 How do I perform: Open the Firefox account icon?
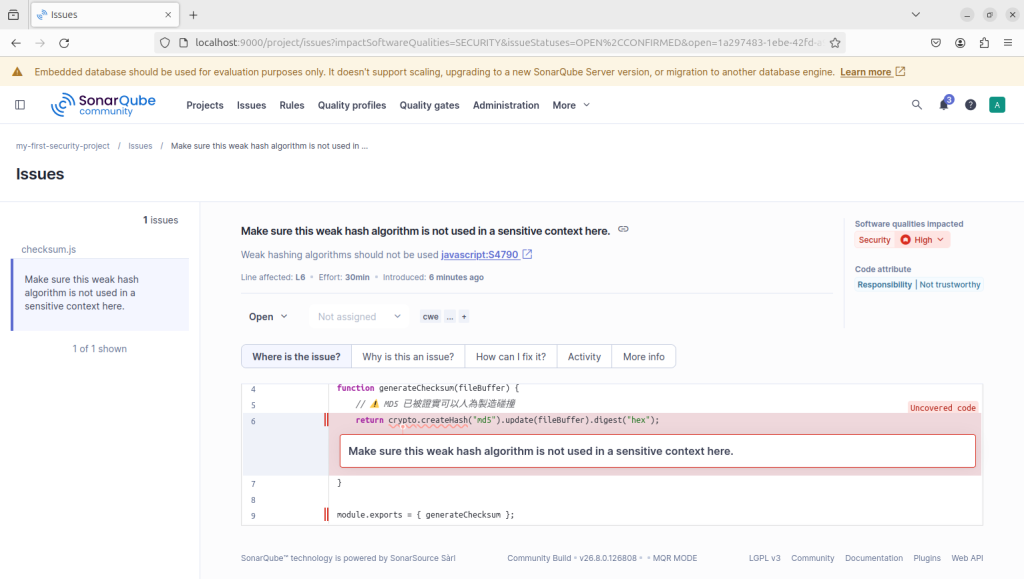tap(960, 43)
